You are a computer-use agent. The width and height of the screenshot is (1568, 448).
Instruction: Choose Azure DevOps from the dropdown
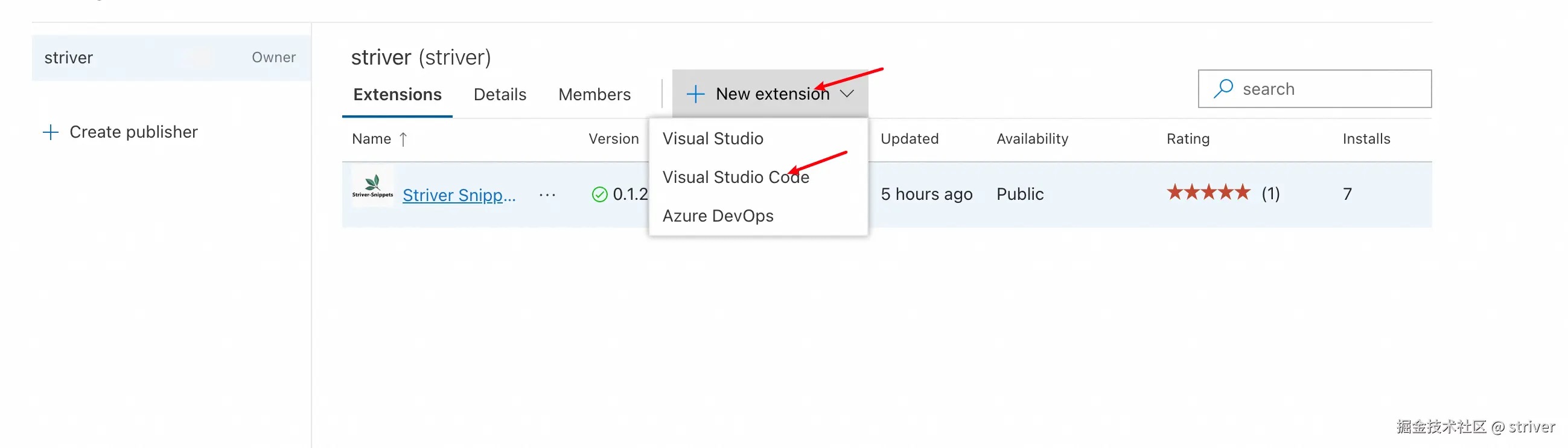coord(718,216)
